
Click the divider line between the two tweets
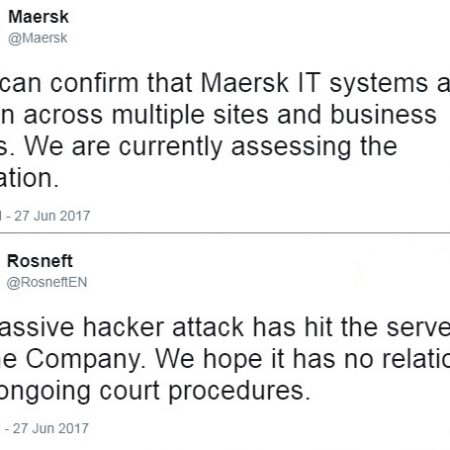225,233
